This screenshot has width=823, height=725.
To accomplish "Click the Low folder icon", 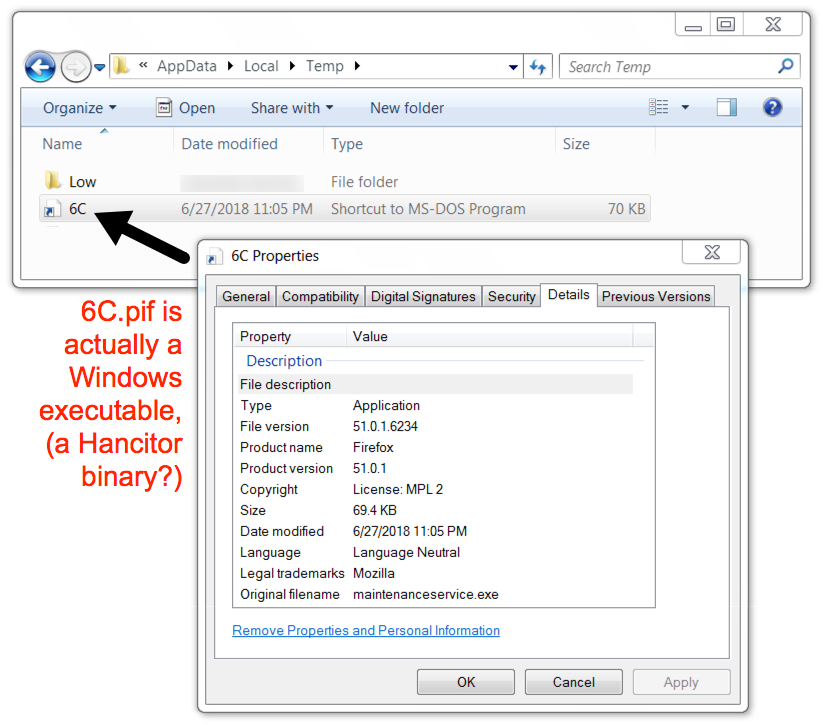I will [x=52, y=181].
